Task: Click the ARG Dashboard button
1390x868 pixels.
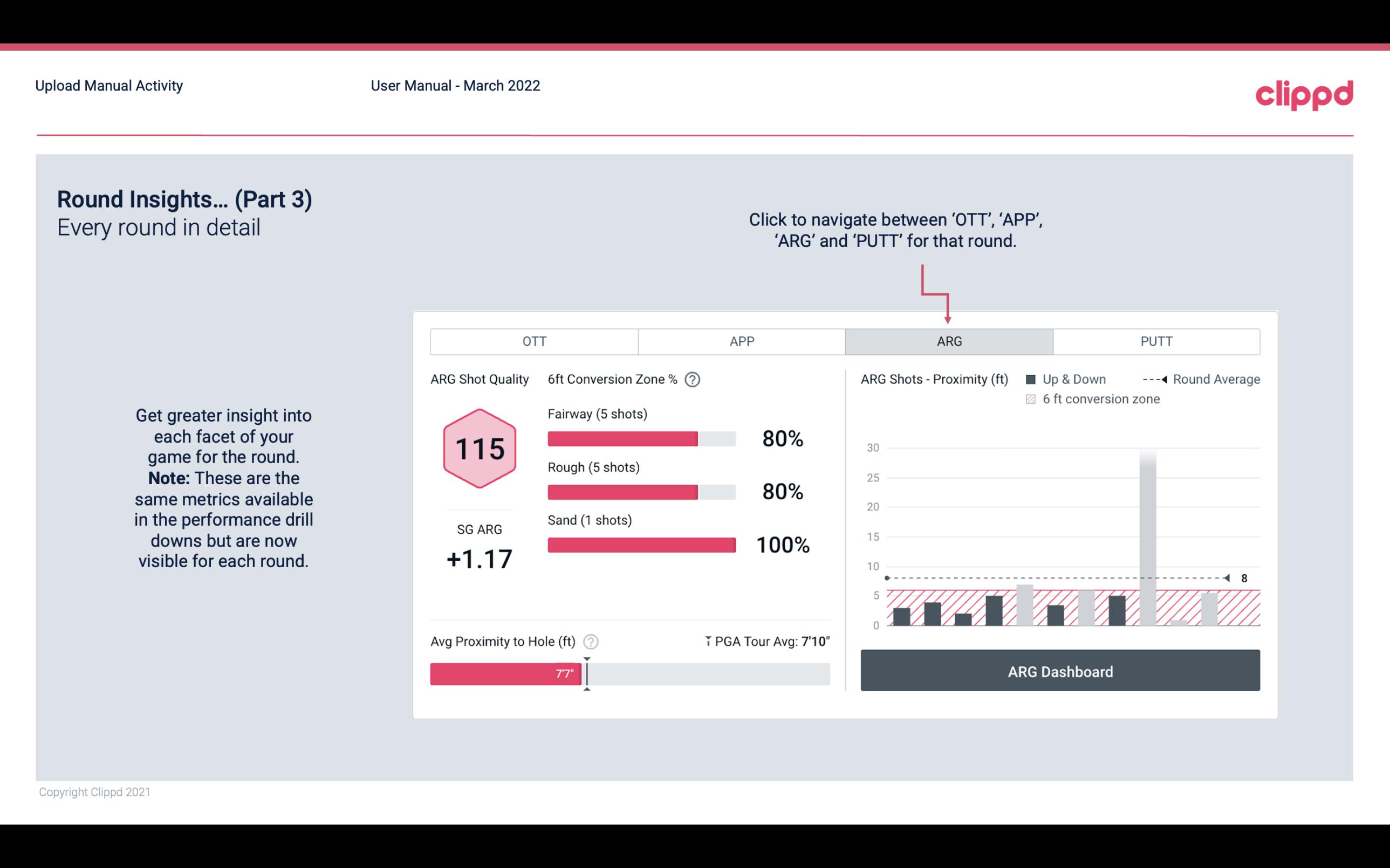Action: [x=1060, y=670]
